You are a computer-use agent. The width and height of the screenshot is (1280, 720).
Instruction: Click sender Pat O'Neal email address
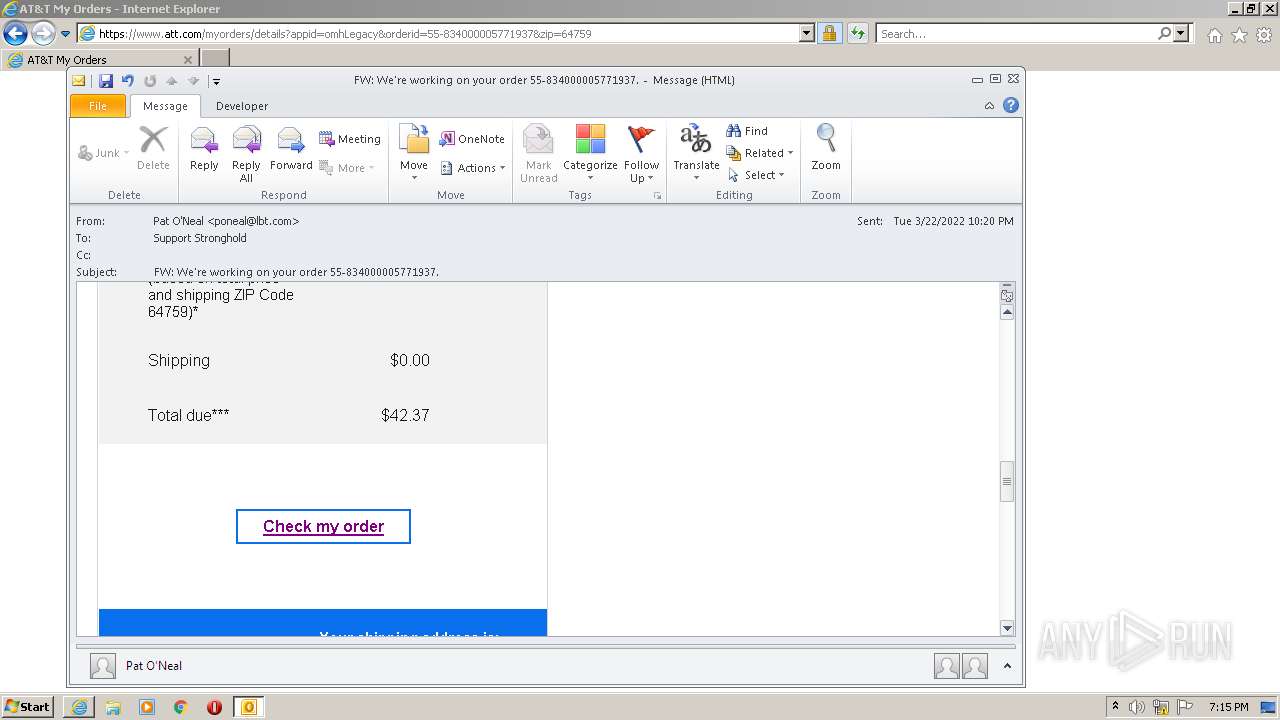click(226, 221)
